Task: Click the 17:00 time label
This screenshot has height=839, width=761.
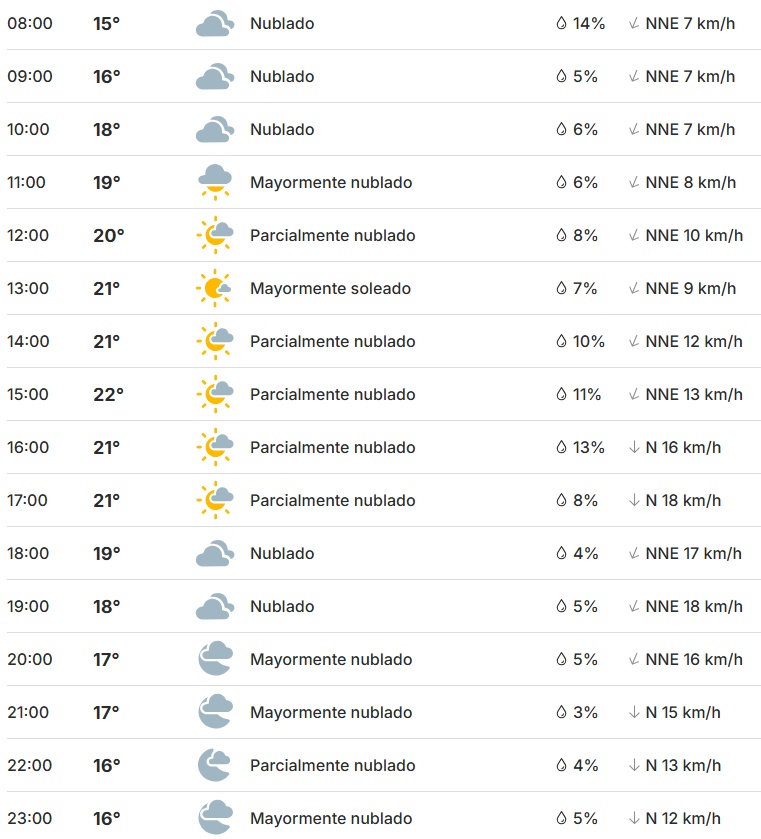Action: (x=30, y=500)
